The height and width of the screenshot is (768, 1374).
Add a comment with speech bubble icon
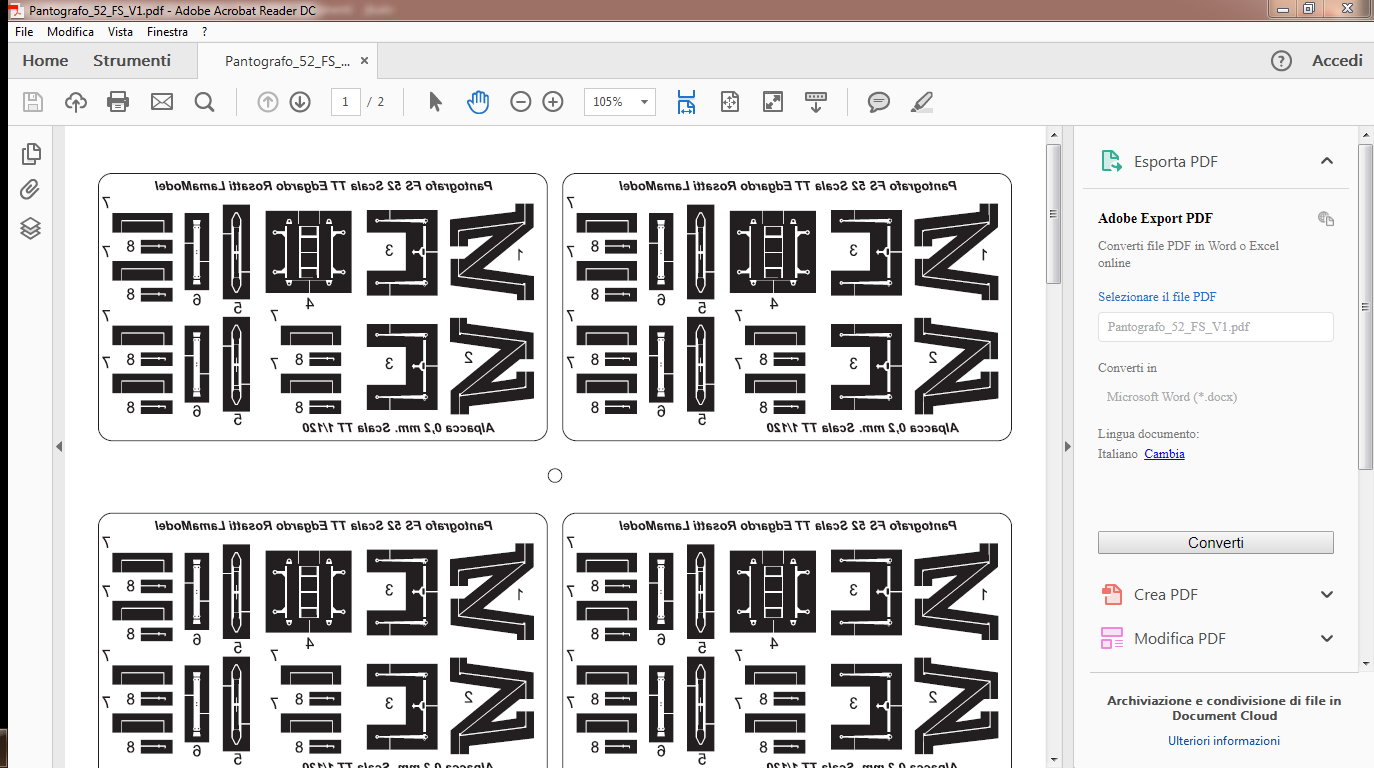tap(879, 102)
